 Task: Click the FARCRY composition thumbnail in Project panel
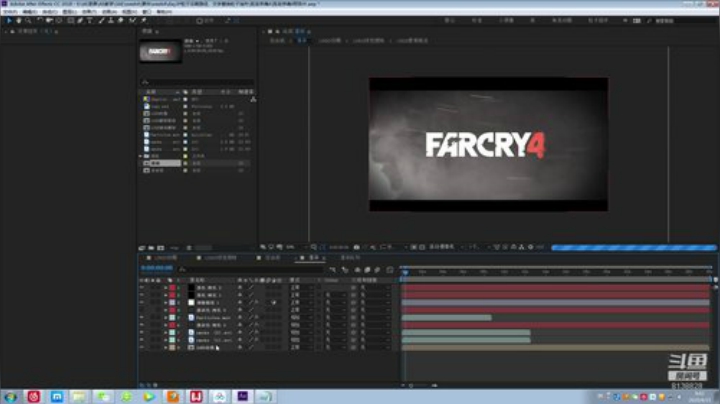(161, 51)
